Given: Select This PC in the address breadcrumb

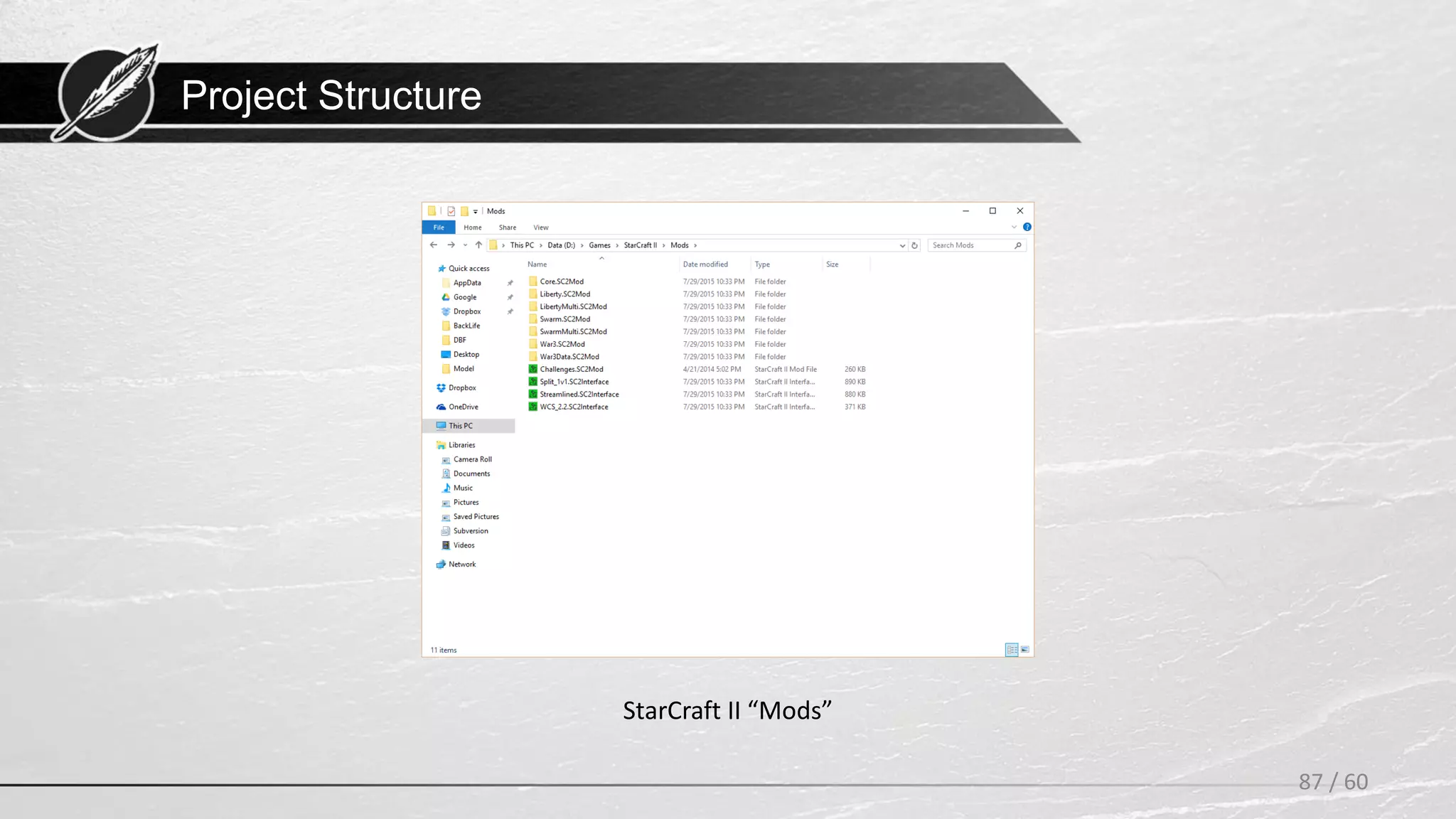Looking at the screenshot, I should (522, 245).
